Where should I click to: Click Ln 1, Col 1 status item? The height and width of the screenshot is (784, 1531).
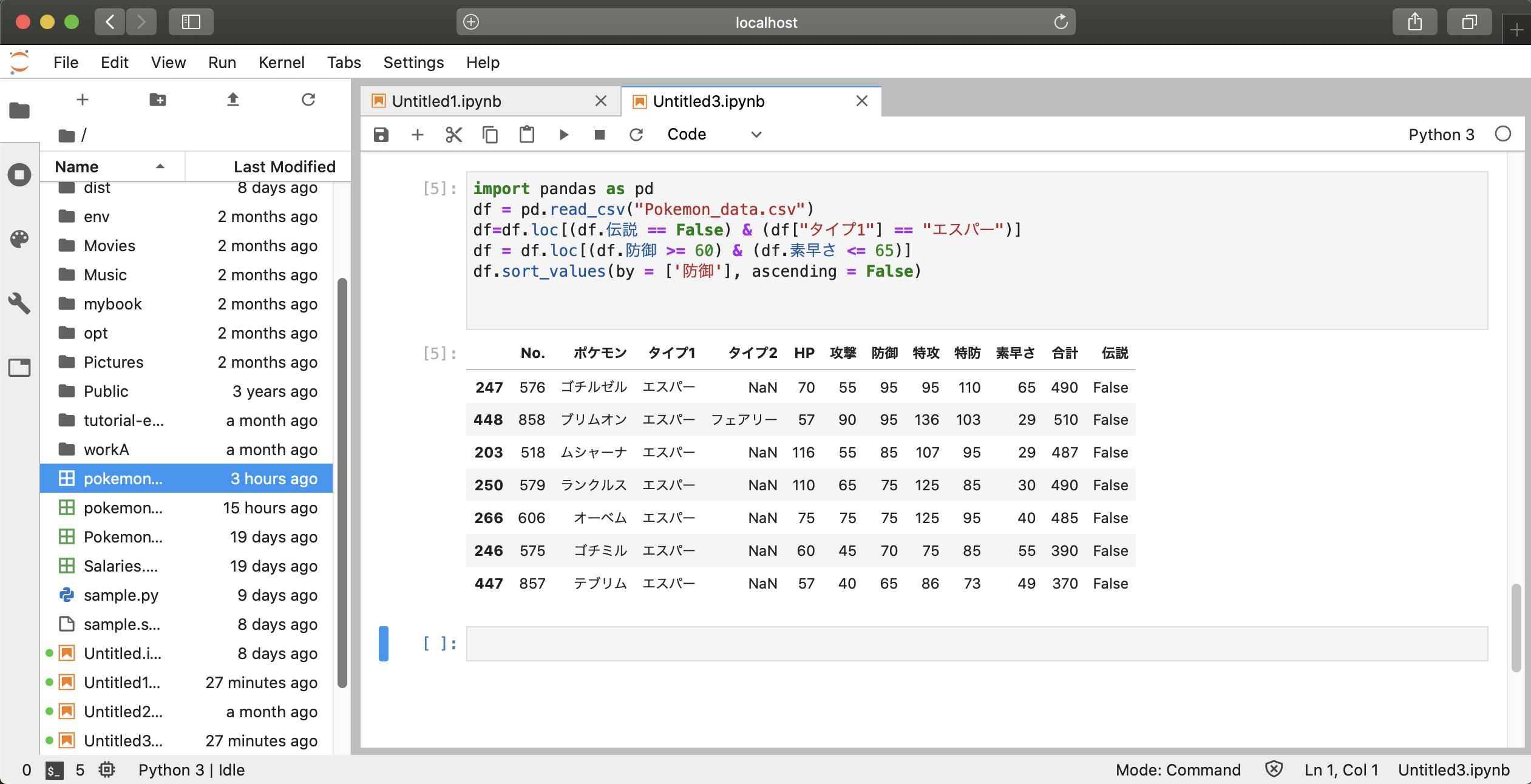1341,769
